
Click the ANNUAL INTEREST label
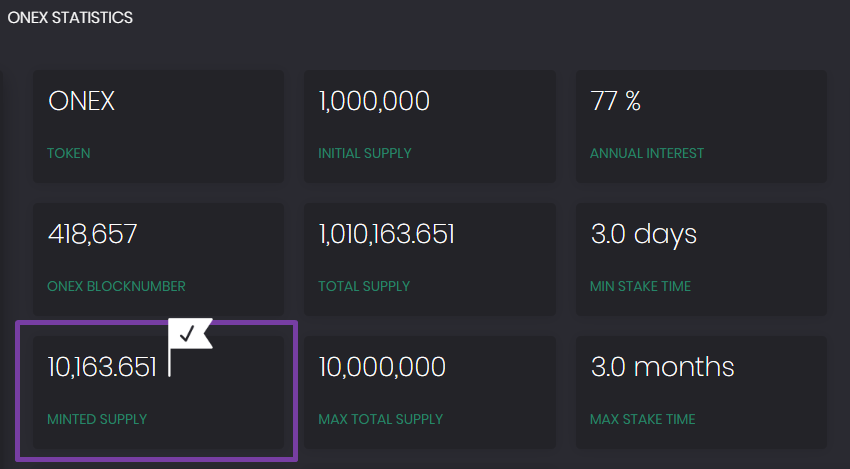pyautogui.click(x=647, y=153)
